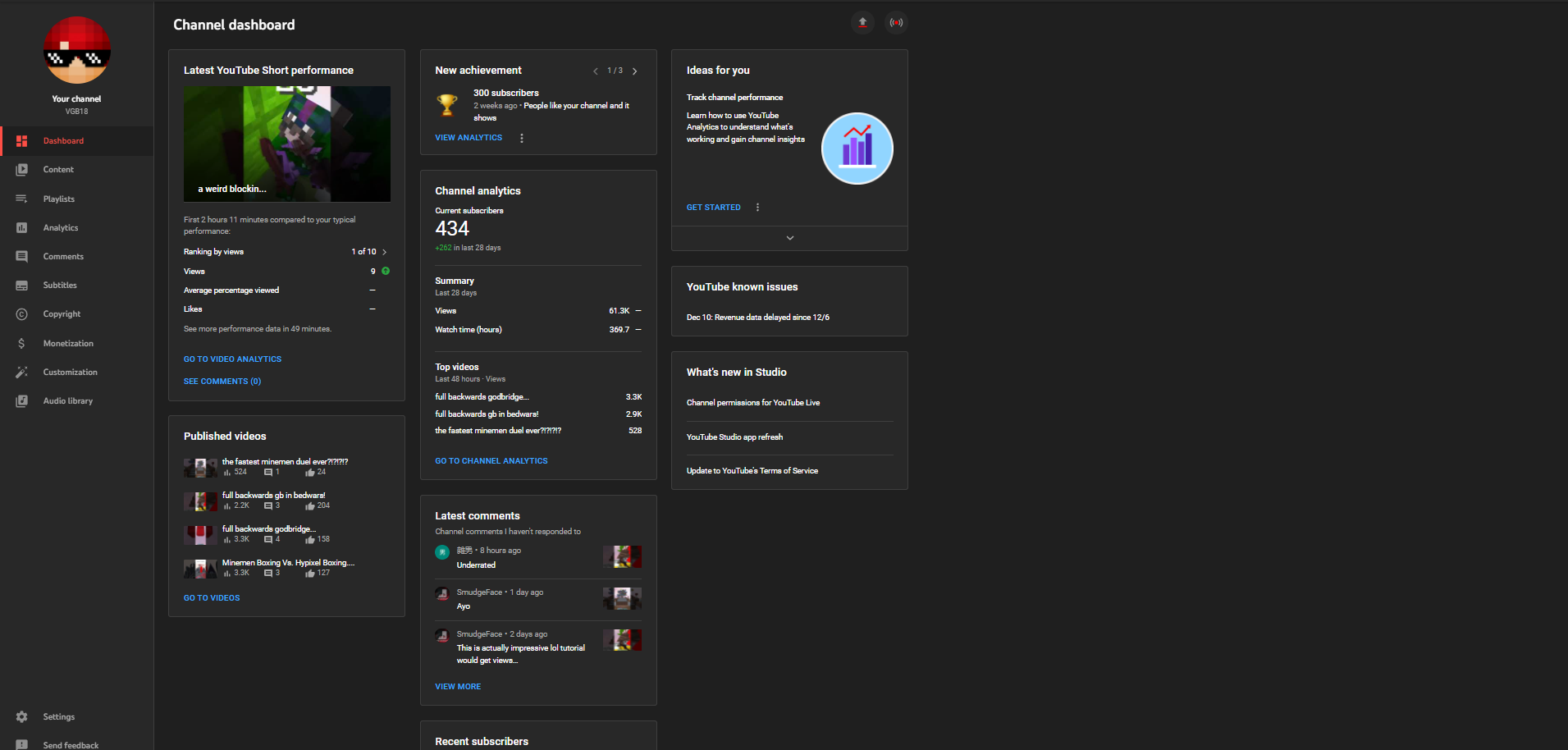Open the Audio library icon
This screenshot has height=750, width=1568.
pyautogui.click(x=22, y=401)
